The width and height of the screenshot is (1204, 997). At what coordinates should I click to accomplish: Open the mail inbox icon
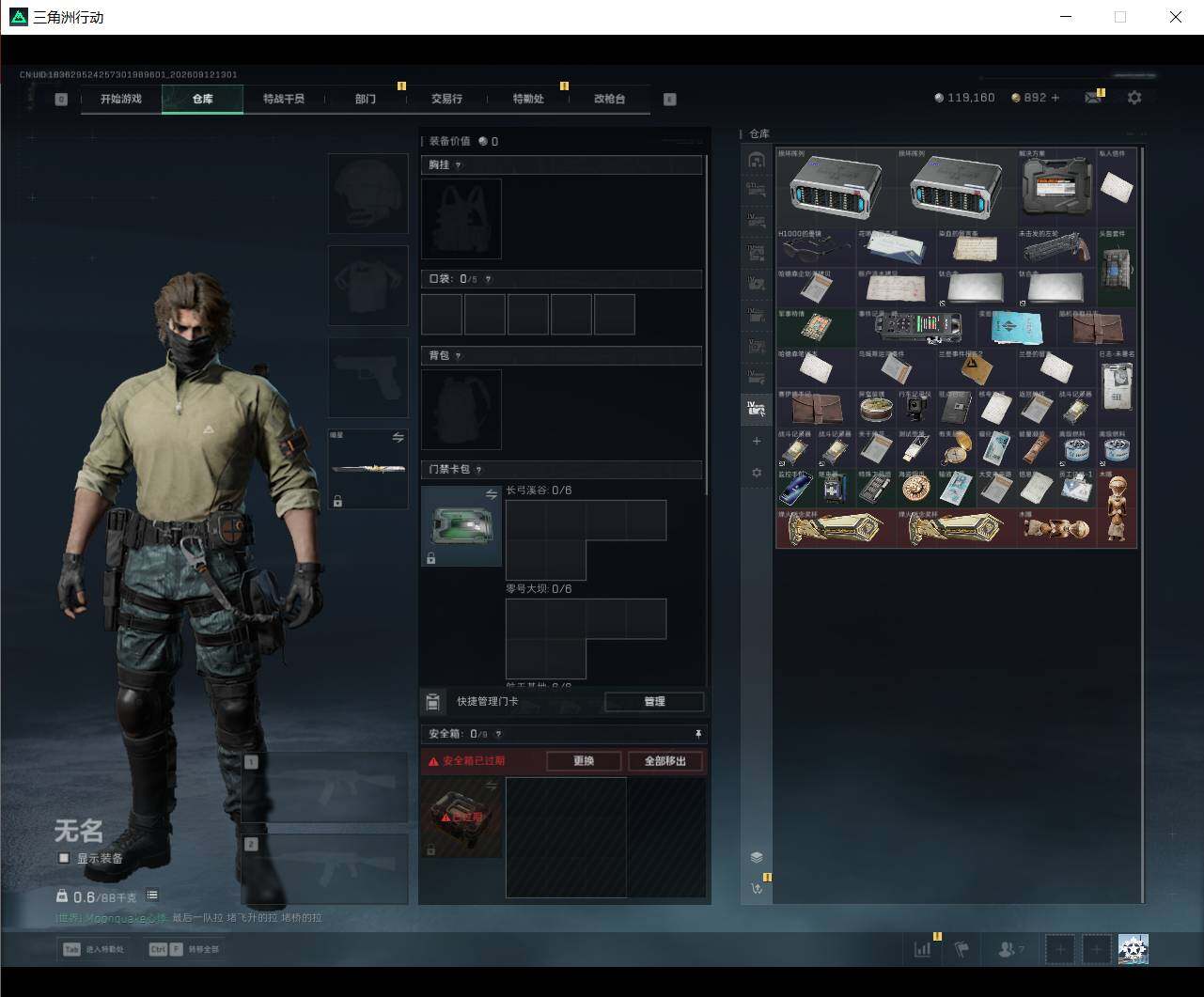1092,98
